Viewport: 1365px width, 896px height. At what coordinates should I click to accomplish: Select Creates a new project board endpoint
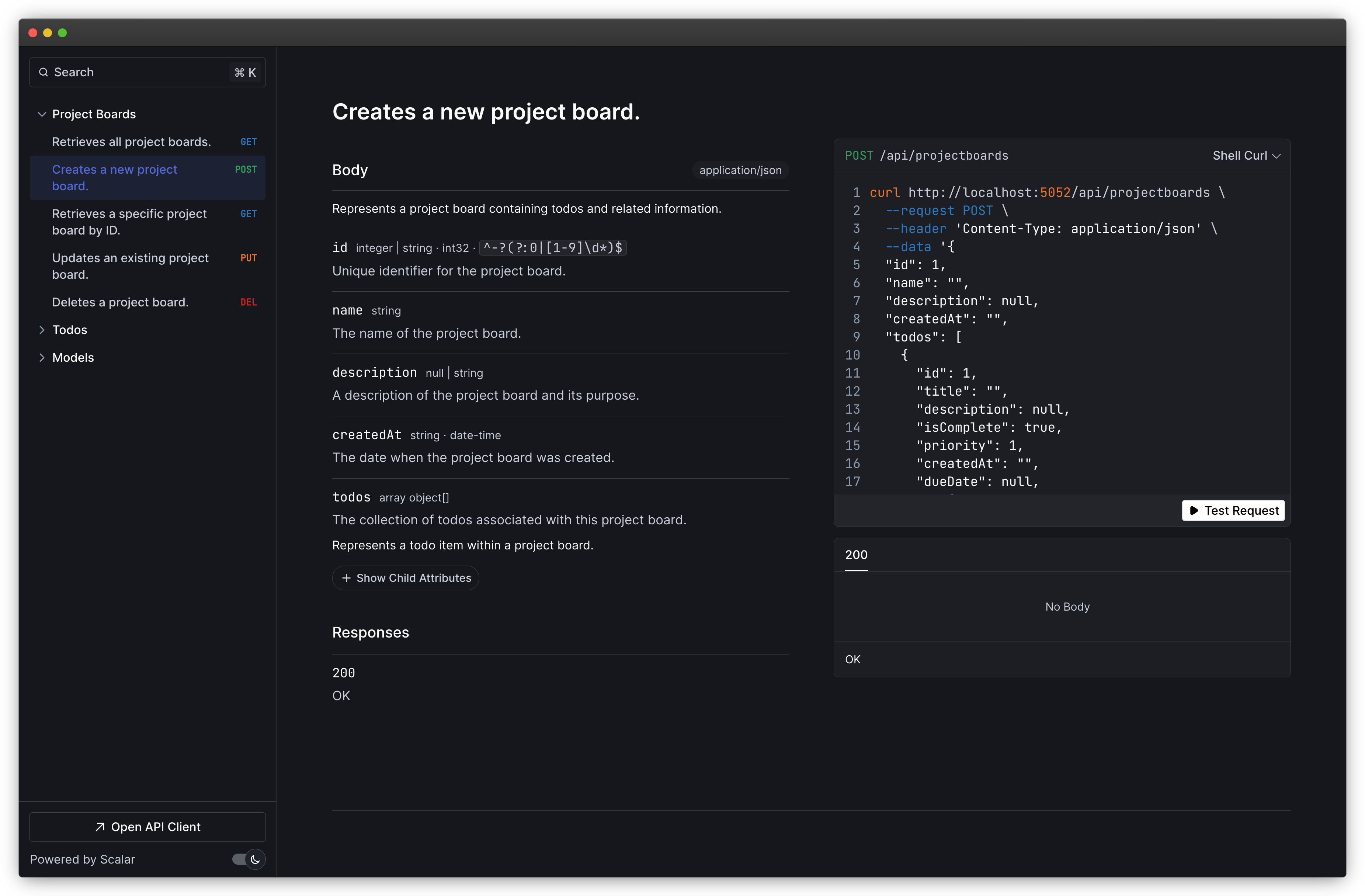point(148,178)
